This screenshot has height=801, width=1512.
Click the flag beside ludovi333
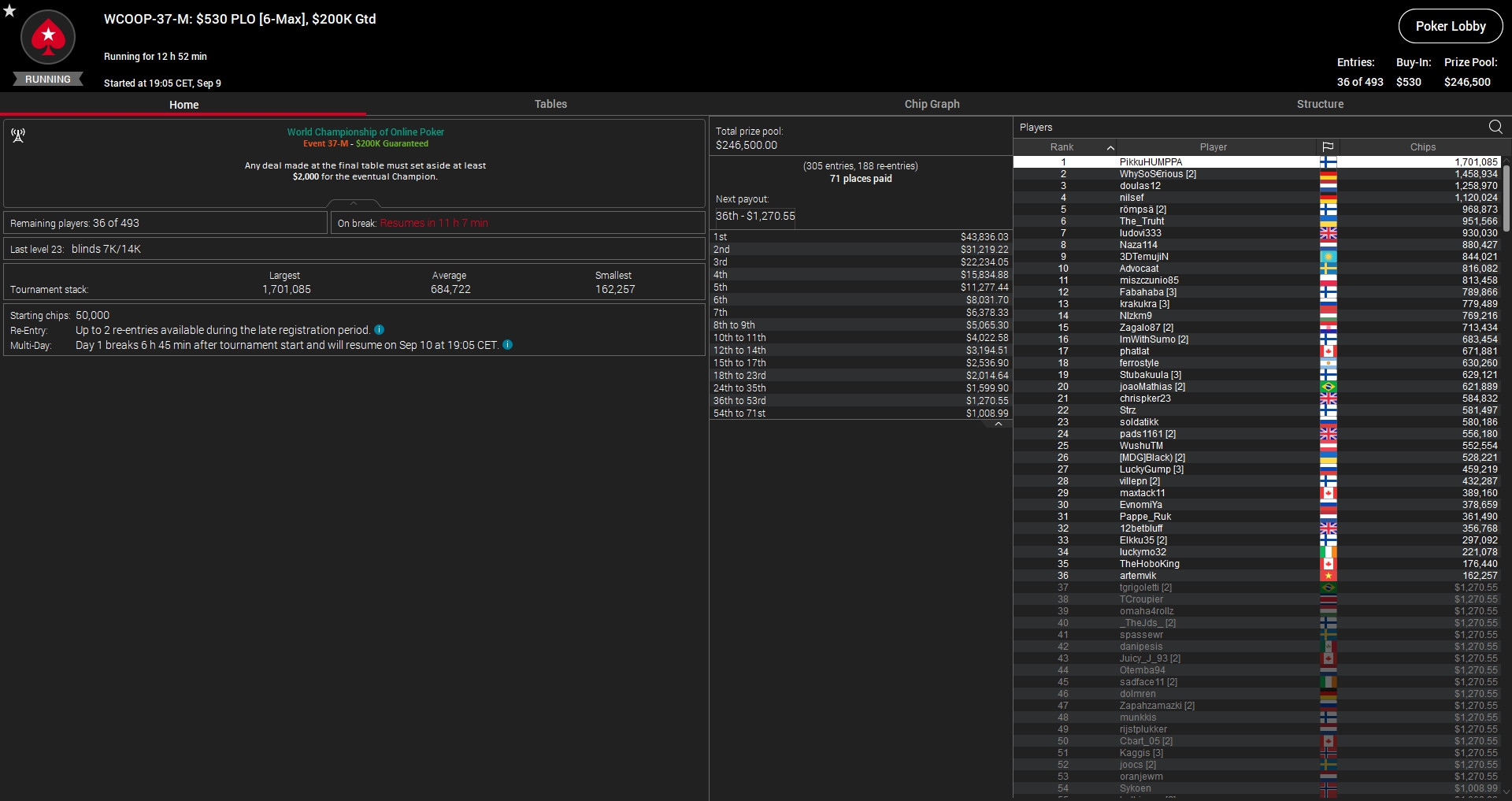click(1328, 233)
